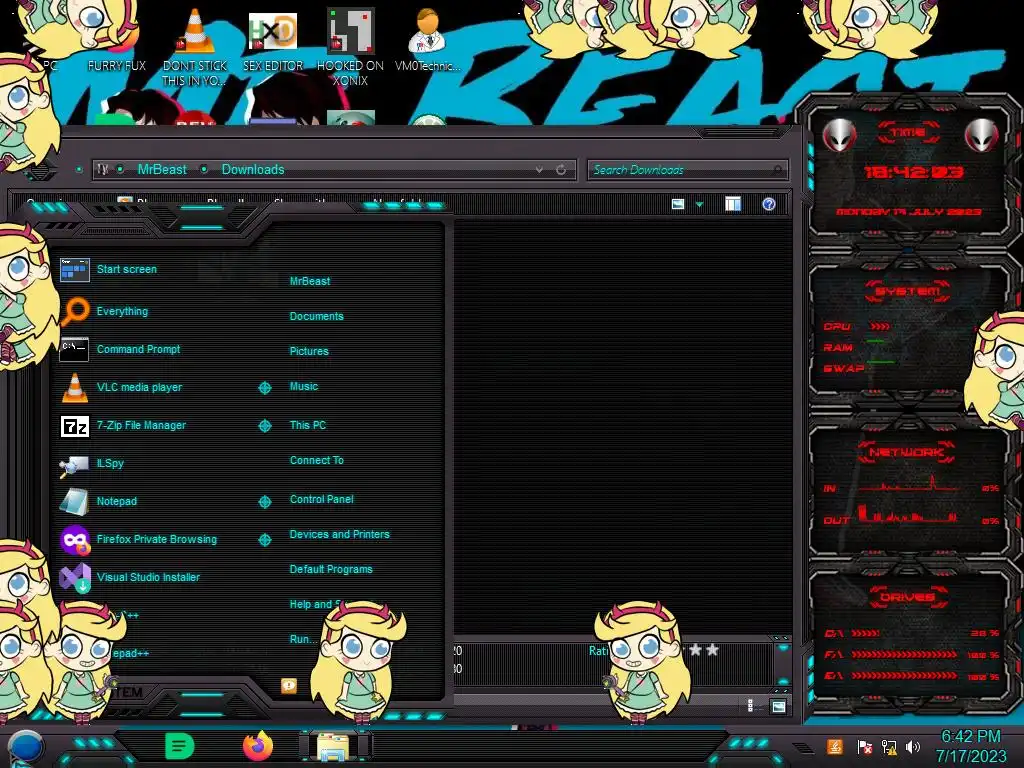The image size is (1024, 768).
Task: Open Action Center flag tray icon
Action: 864,747
